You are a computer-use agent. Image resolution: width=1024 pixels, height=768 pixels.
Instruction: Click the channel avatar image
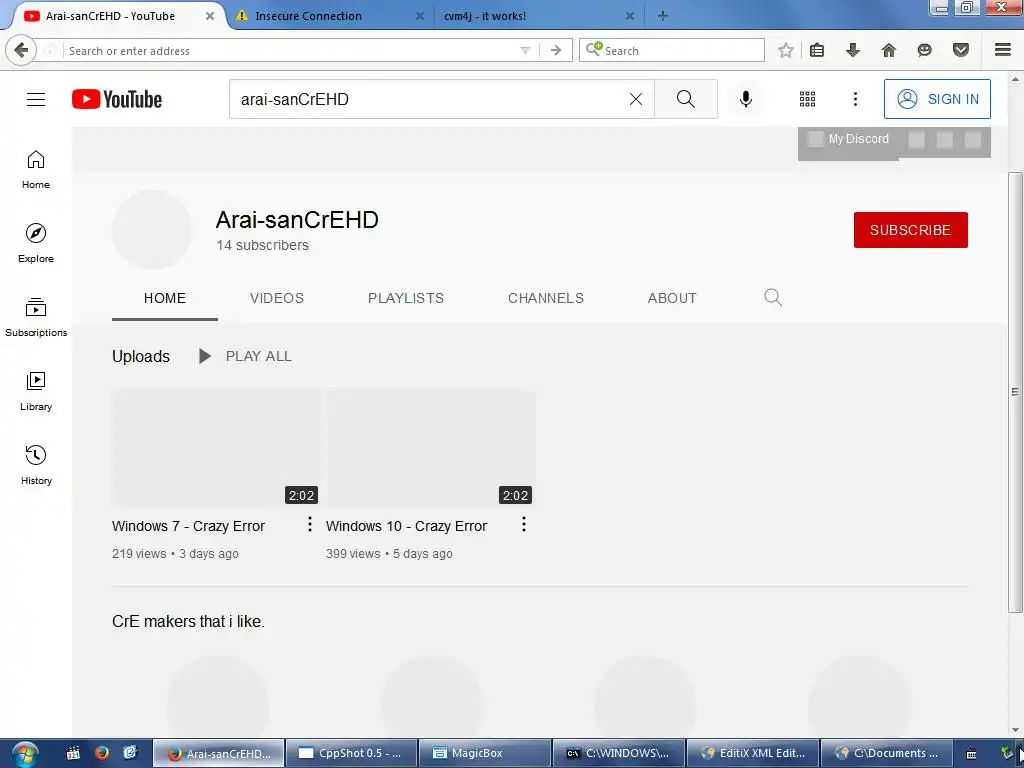click(x=152, y=230)
